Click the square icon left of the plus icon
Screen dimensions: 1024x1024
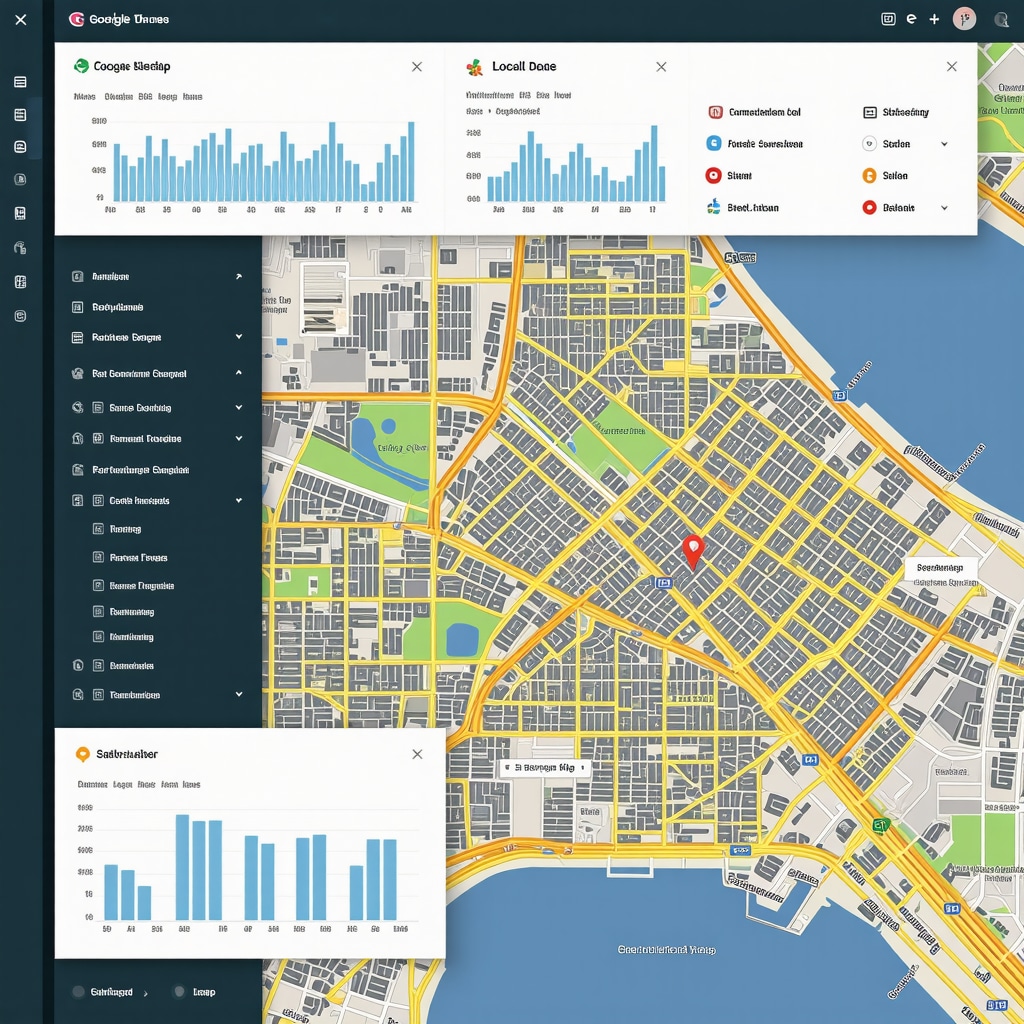point(888,19)
